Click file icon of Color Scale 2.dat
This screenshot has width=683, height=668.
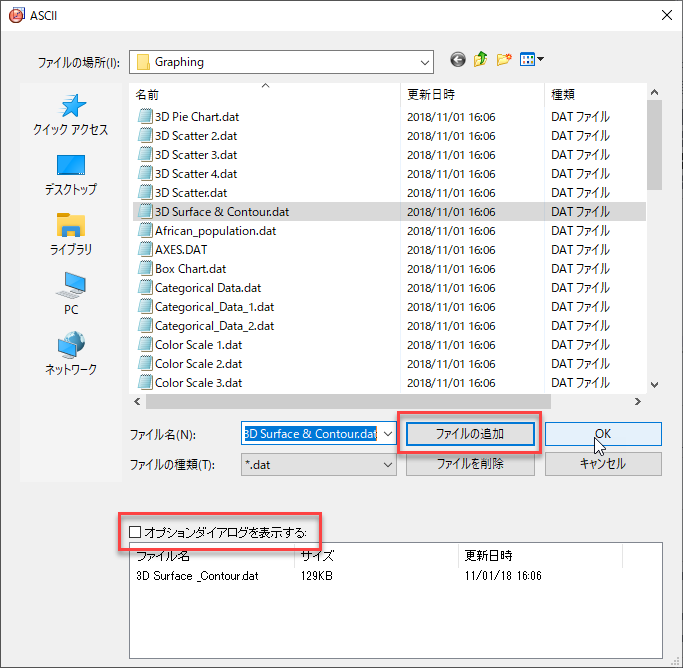coord(145,364)
